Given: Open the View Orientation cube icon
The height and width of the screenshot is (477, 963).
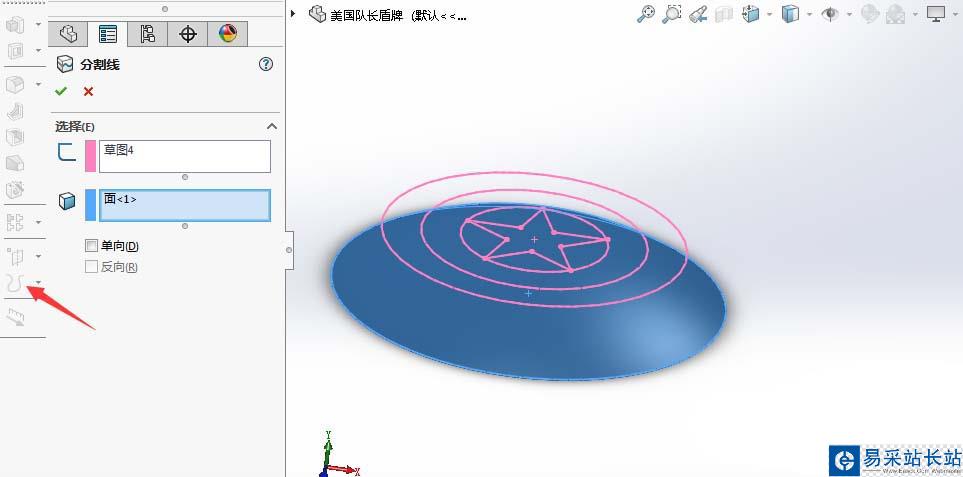Looking at the screenshot, I should pos(751,14).
